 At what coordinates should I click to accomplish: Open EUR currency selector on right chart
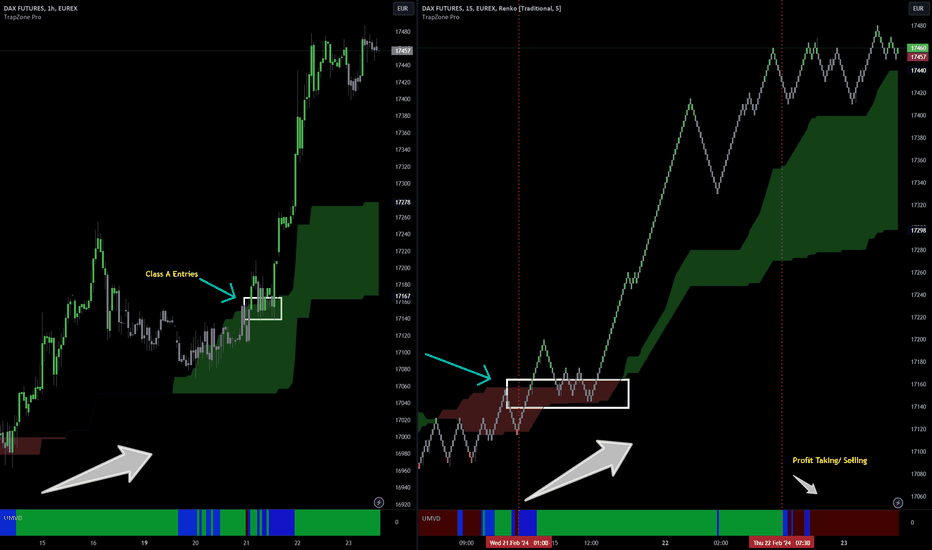(918, 8)
